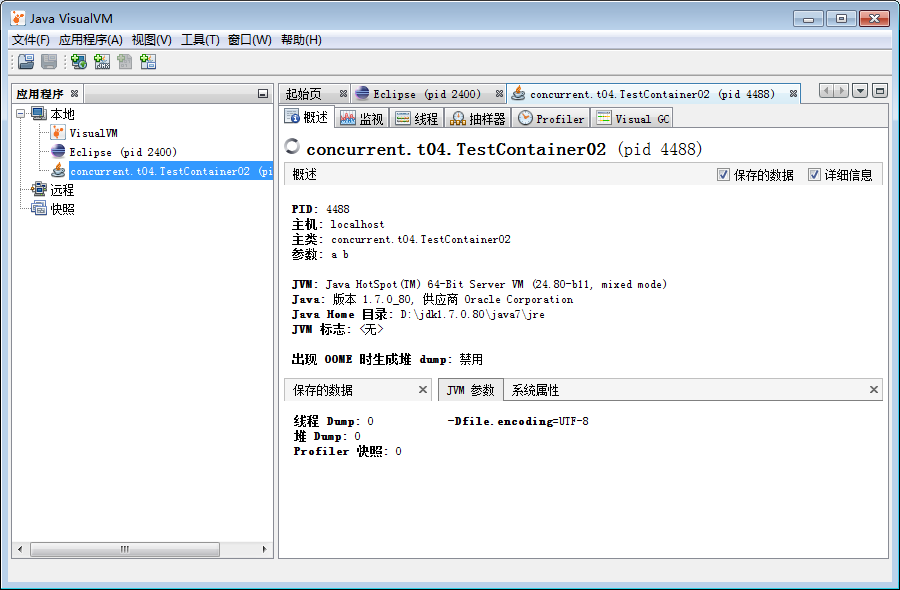Maximize the editor window area

(x=880, y=91)
